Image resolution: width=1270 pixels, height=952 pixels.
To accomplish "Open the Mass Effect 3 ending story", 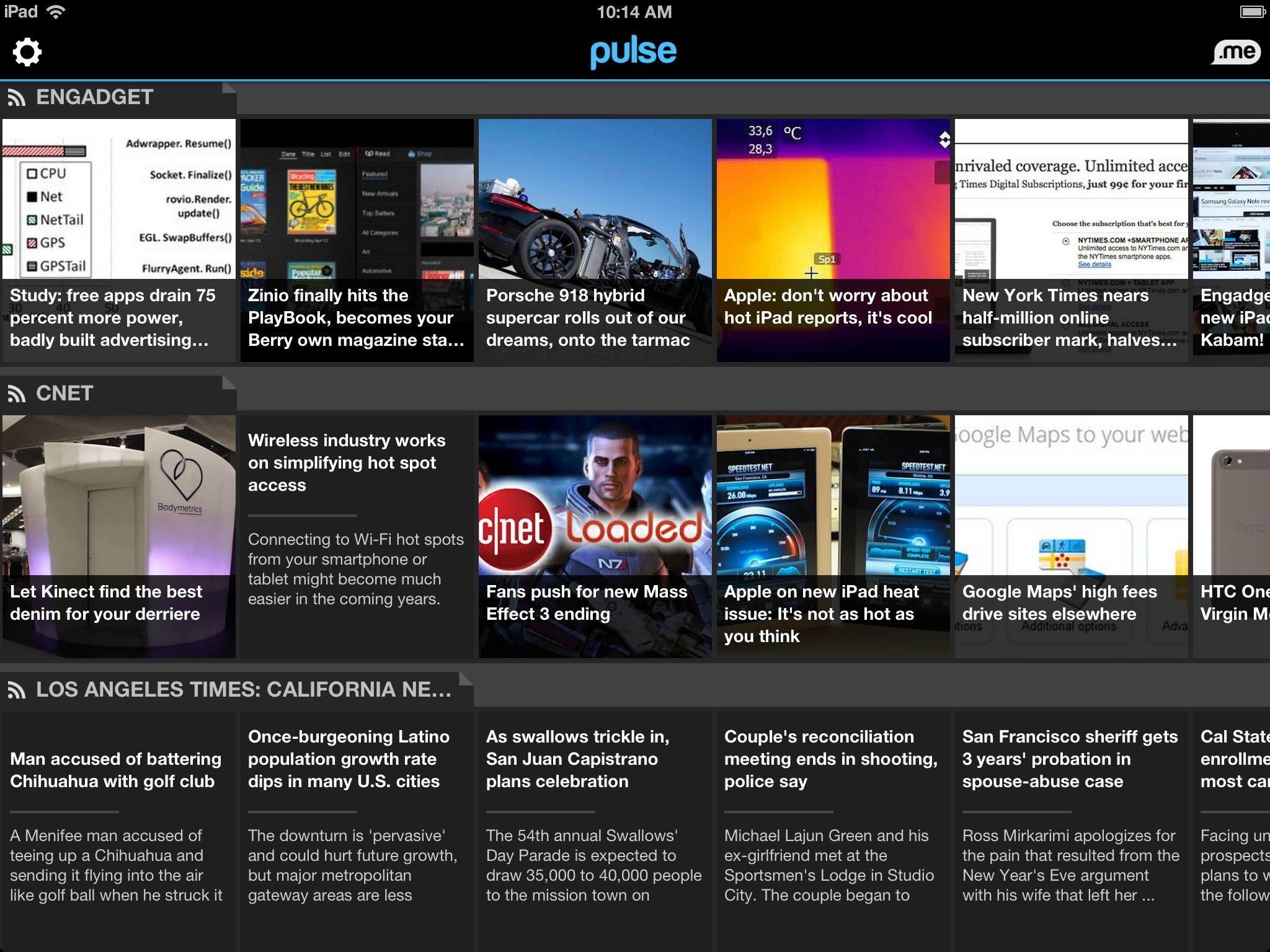I will [x=595, y=537].
